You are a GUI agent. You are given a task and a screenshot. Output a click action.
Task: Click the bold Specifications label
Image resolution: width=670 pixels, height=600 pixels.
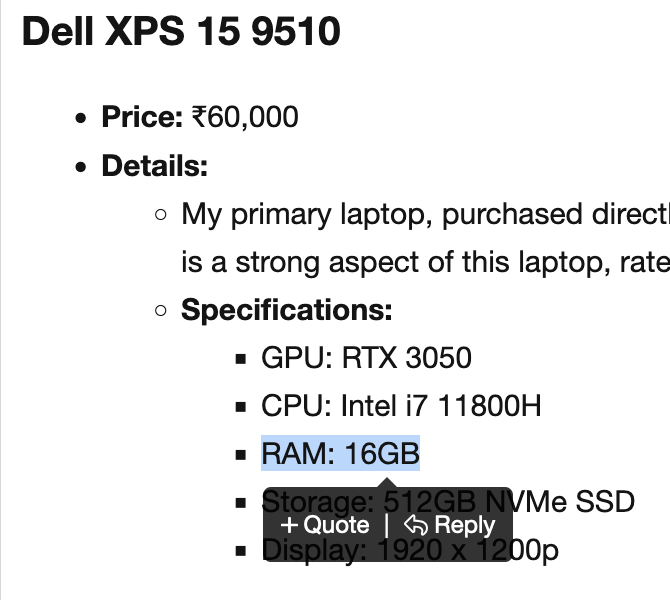[x=286, y=310]
